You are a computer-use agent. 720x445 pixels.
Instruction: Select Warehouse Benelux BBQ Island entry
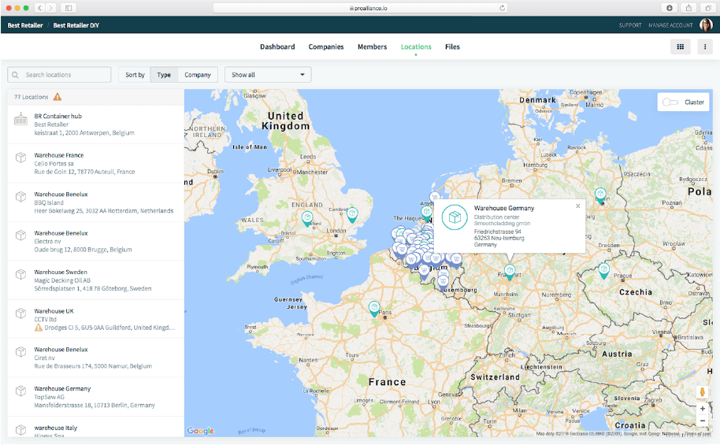coord(96,203)
